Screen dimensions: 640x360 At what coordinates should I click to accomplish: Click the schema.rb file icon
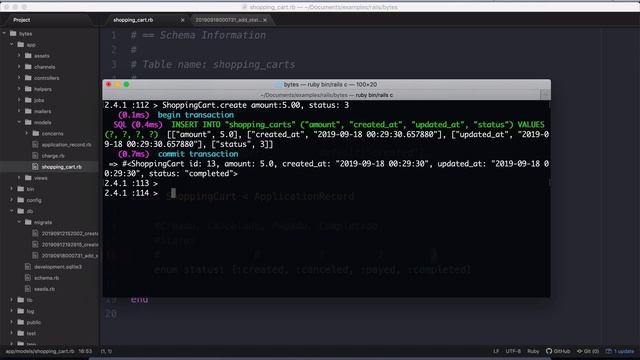pyautogui.click(x=28, y=278)
